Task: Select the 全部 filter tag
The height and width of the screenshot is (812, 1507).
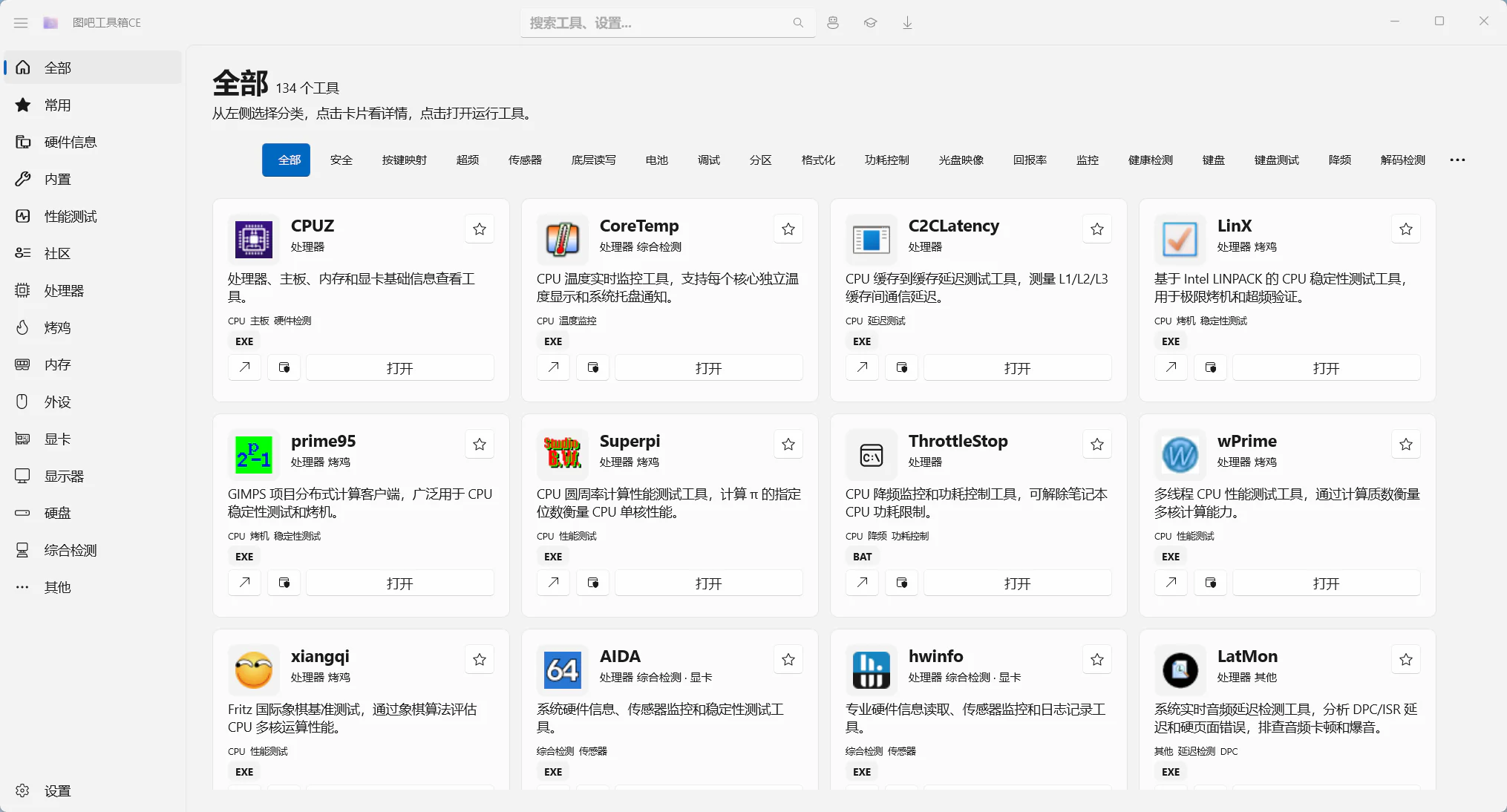Action: (x=286, y=160)
